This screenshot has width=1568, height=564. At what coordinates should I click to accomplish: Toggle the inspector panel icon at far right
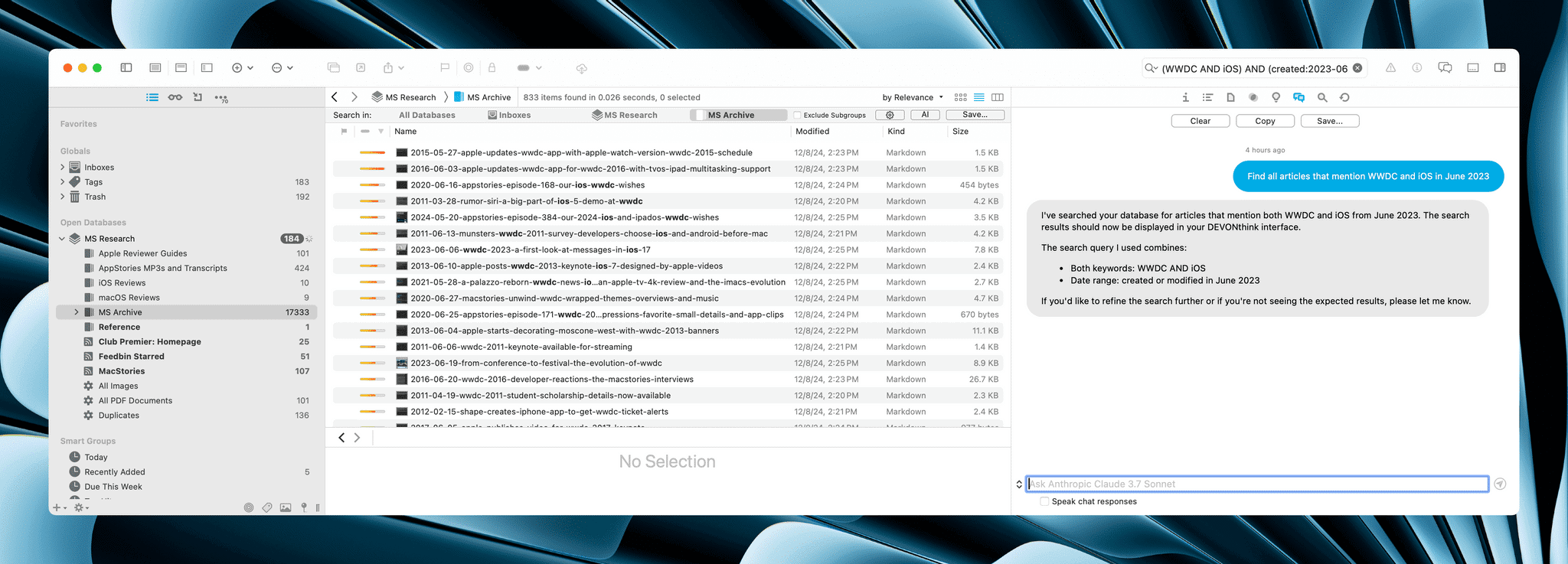coord(1500,68)
